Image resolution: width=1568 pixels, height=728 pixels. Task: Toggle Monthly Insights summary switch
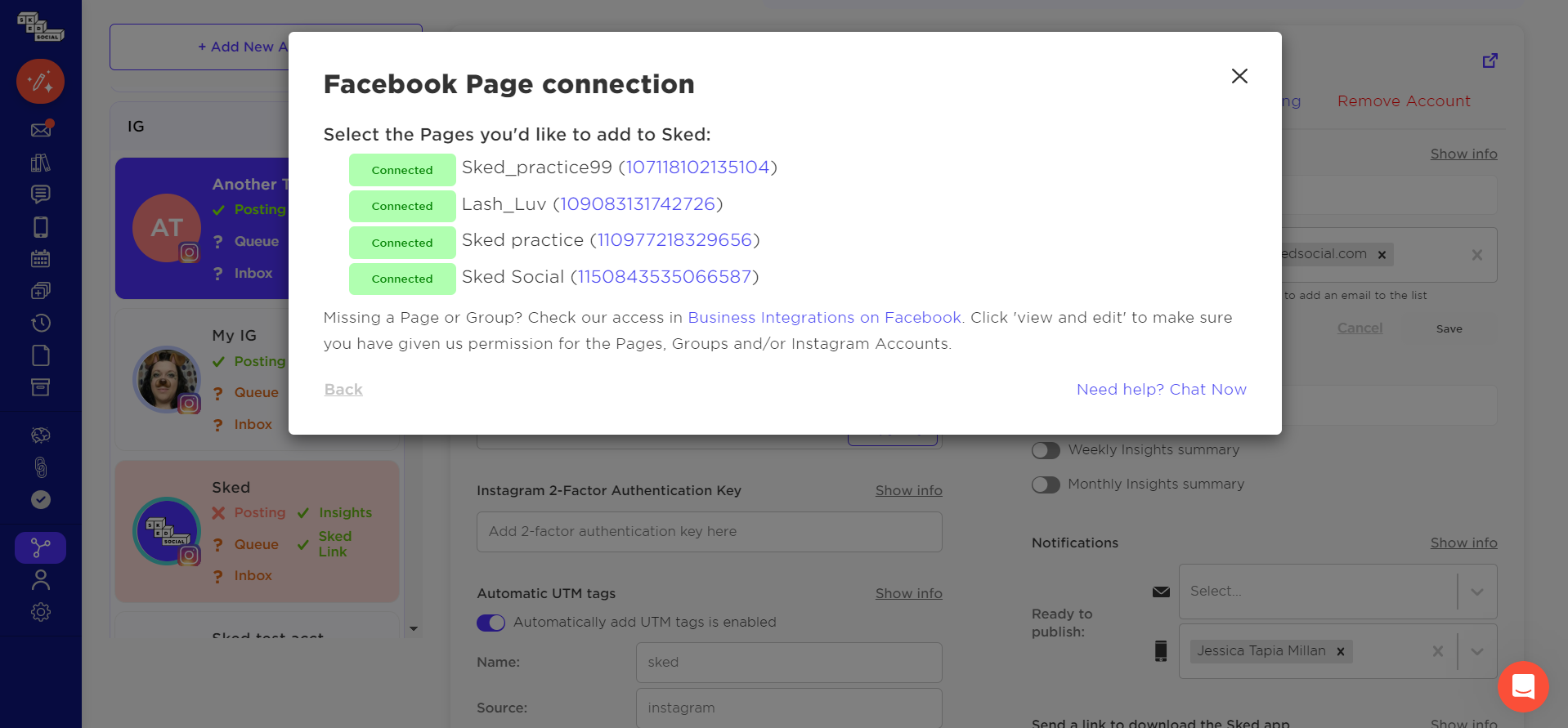click(x=1046, y=485)
